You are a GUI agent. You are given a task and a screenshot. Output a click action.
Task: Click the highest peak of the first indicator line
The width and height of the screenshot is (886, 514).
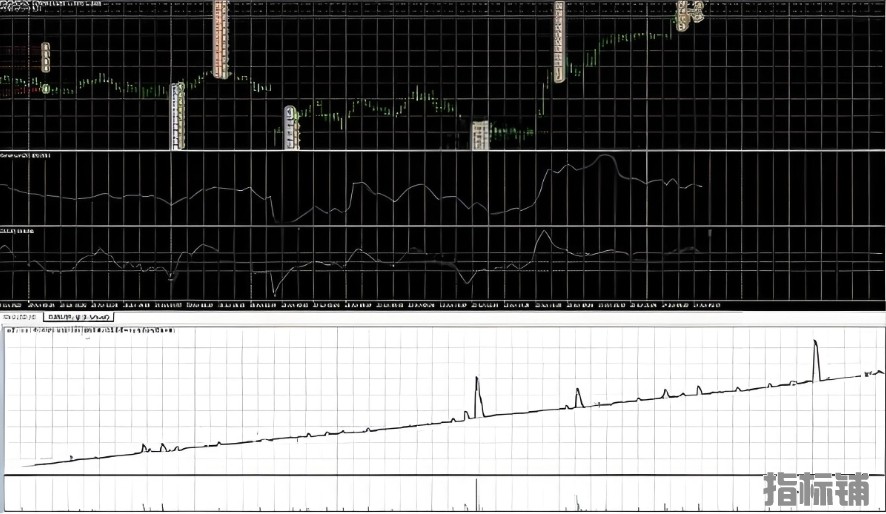pyautogui.click(x=605, y=157)
